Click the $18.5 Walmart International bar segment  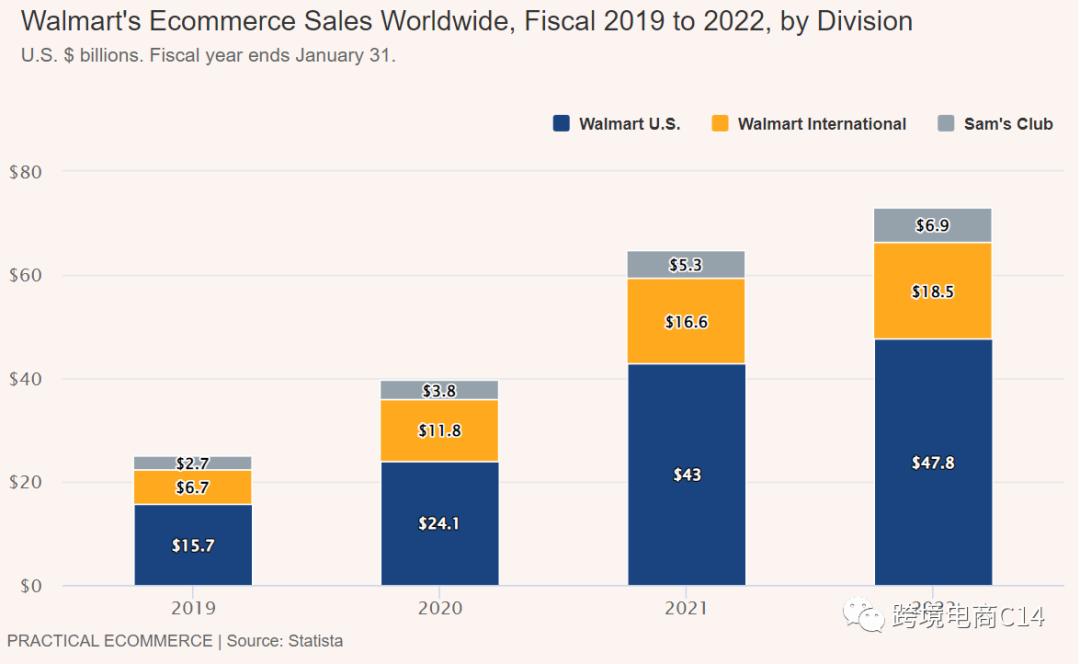(x=933, y=291)
